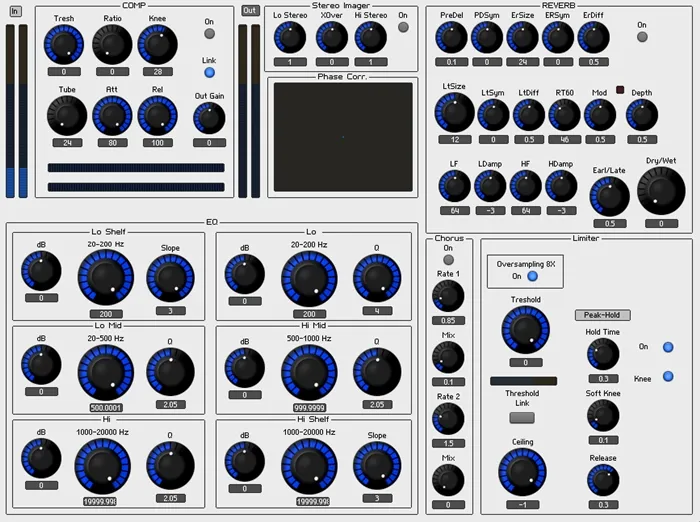Toggle the COMP section On light

209,36
